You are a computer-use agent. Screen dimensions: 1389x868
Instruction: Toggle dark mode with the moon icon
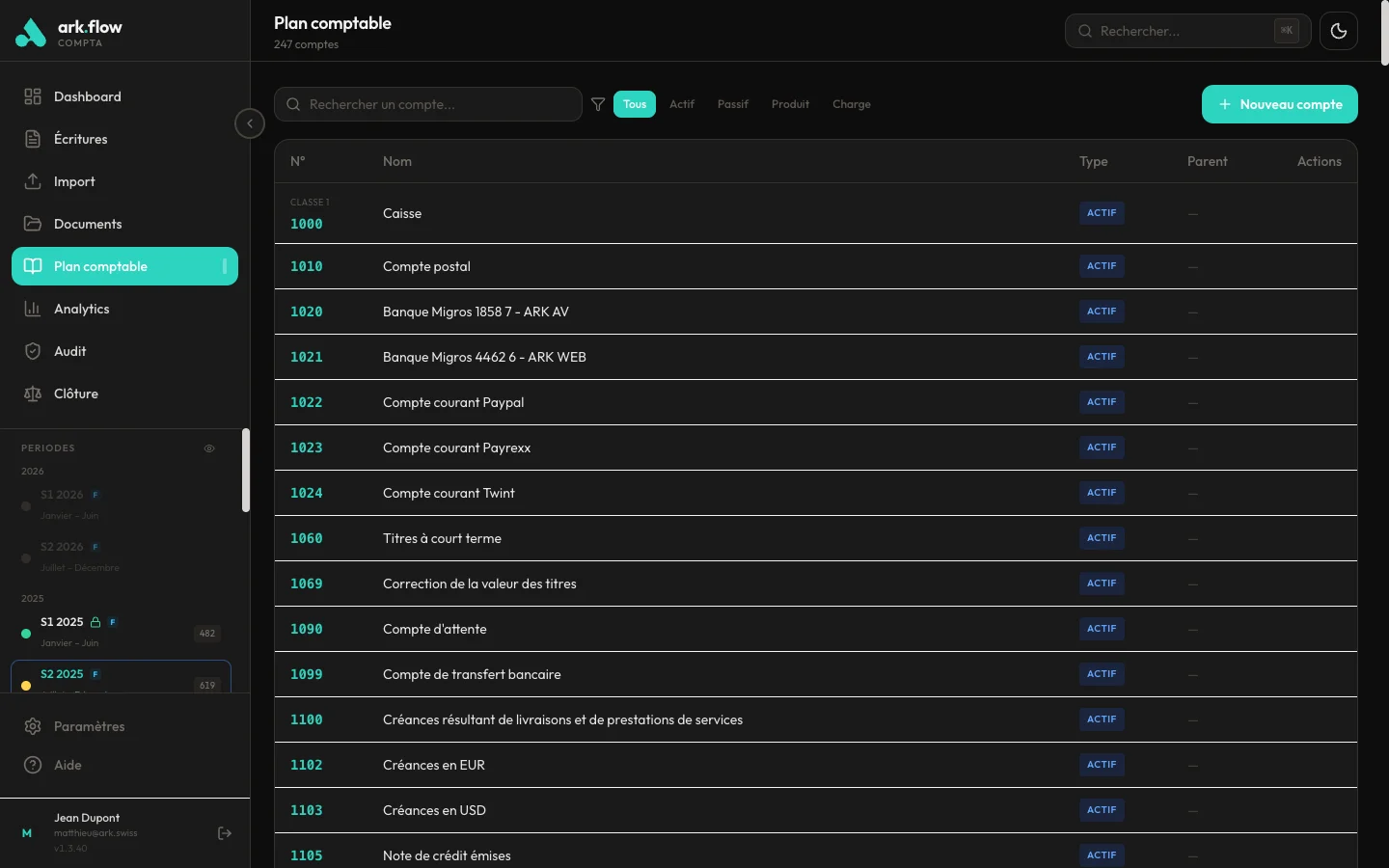click(1339, 31)
